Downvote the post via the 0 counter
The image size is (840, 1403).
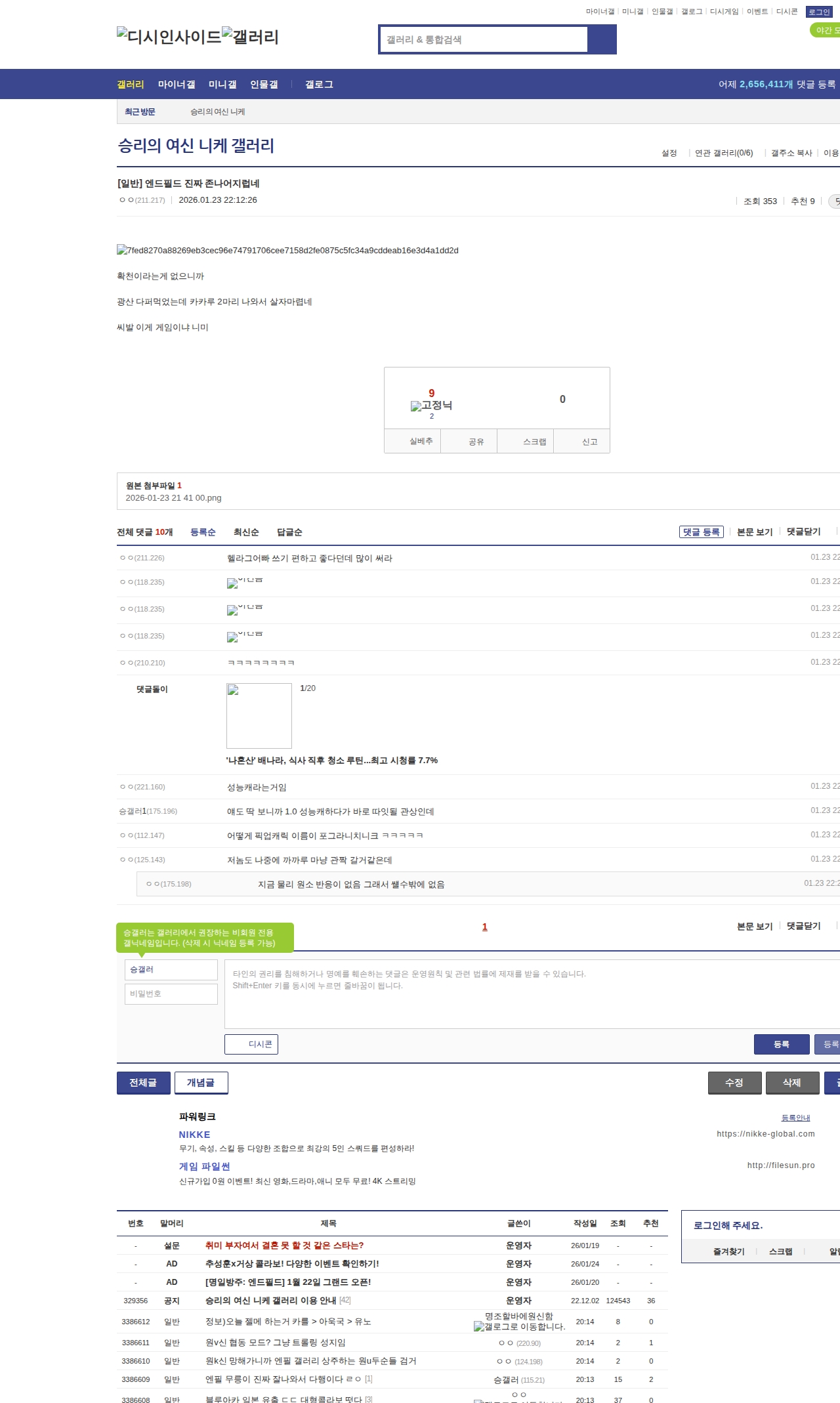coord(562,399)
